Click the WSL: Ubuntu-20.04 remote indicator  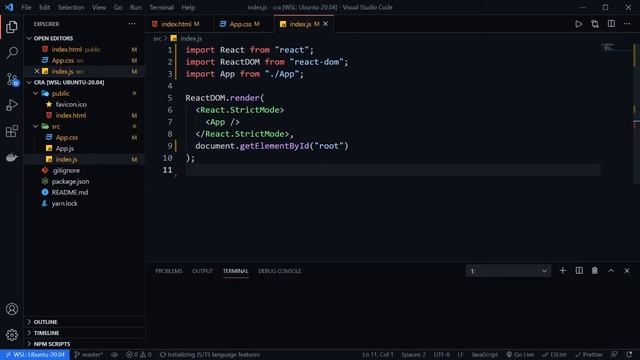click(x=35, y=355)
